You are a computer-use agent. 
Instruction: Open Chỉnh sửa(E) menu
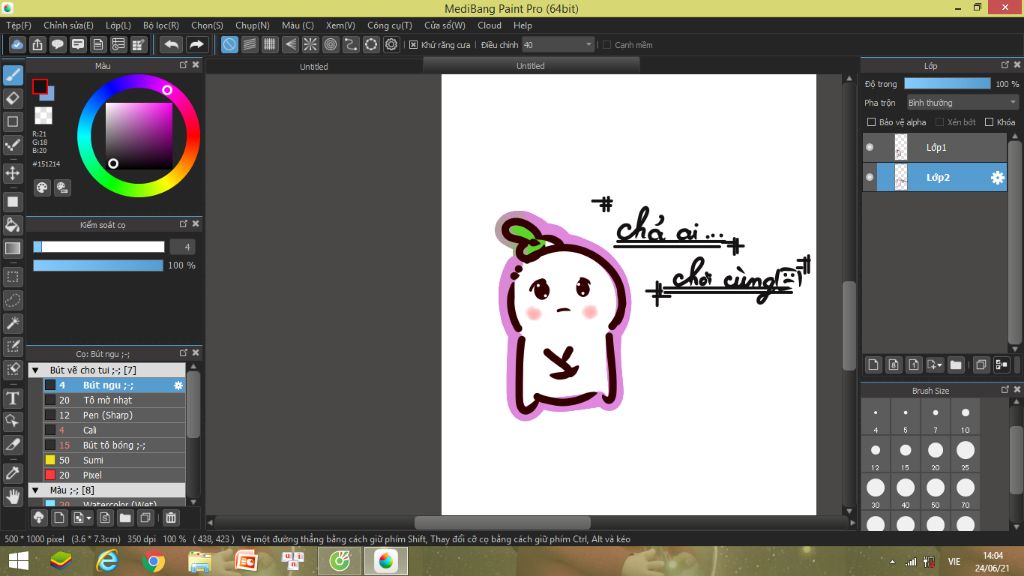coord(69,25)
